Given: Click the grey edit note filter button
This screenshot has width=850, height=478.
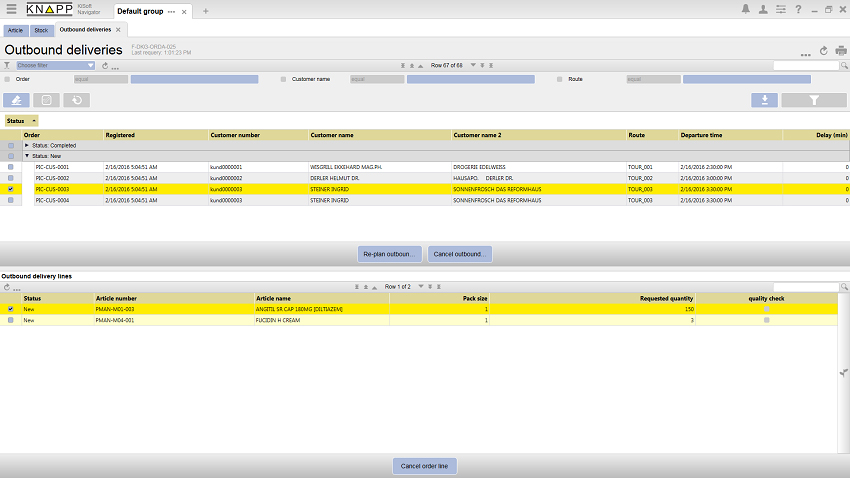Looking at the screenshot, I should (46, 100).
